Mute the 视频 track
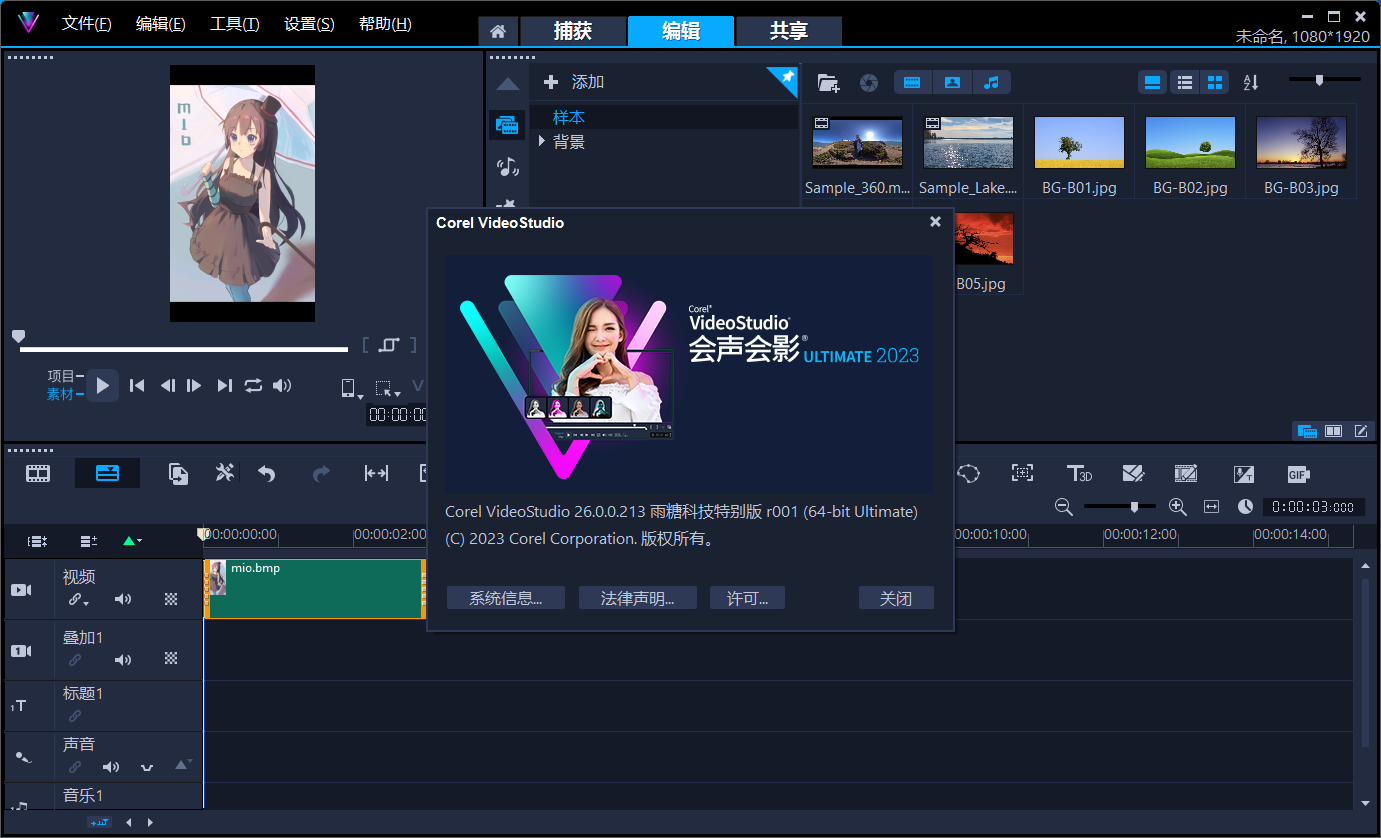Image resolution: width=1381 pixels, height=838 pixels. tap(123, 600)
